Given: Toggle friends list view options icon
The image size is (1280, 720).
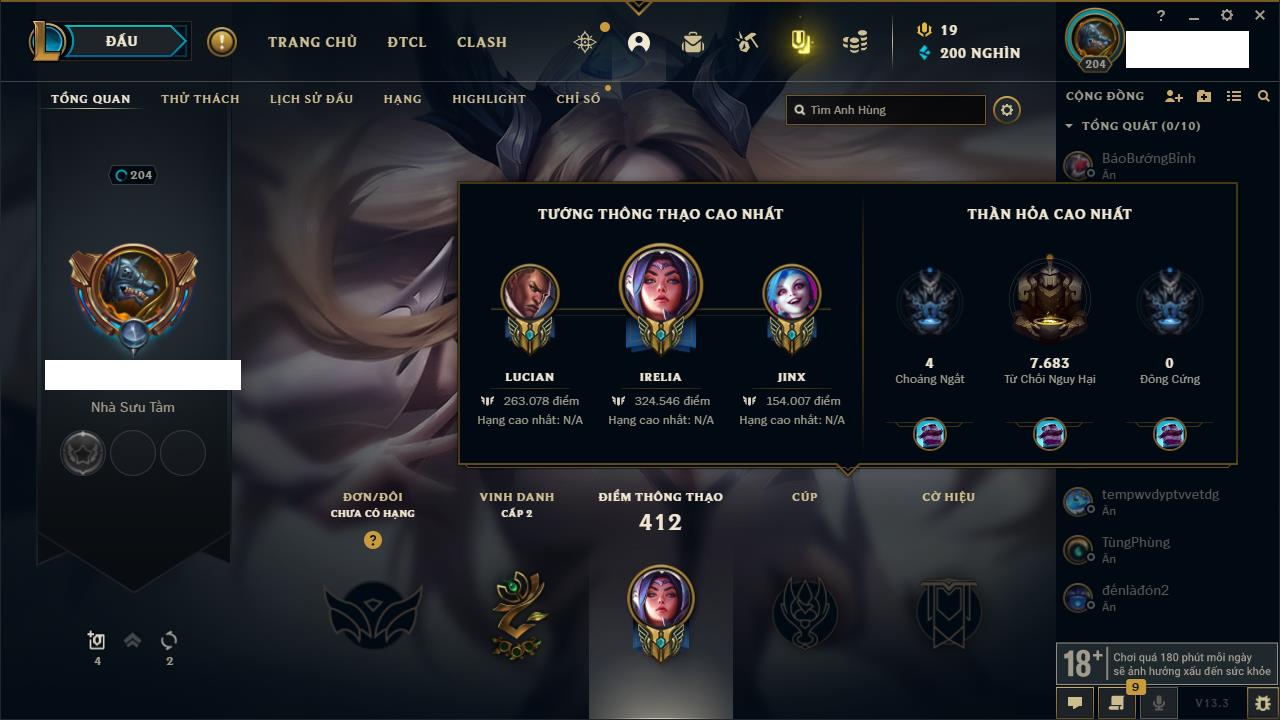Looking at the screenshot, I should (x=1234, y=96).
